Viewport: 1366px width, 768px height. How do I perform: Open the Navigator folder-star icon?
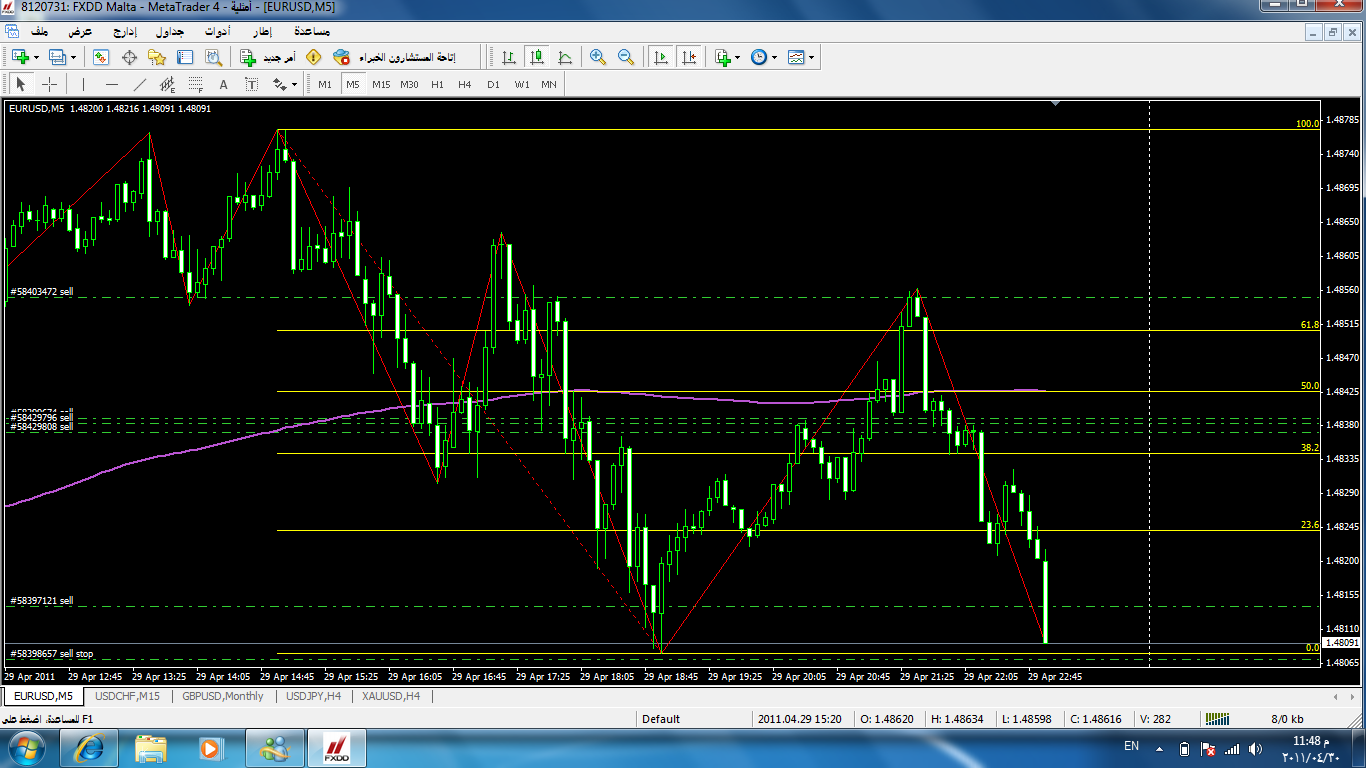pos(157,58)
